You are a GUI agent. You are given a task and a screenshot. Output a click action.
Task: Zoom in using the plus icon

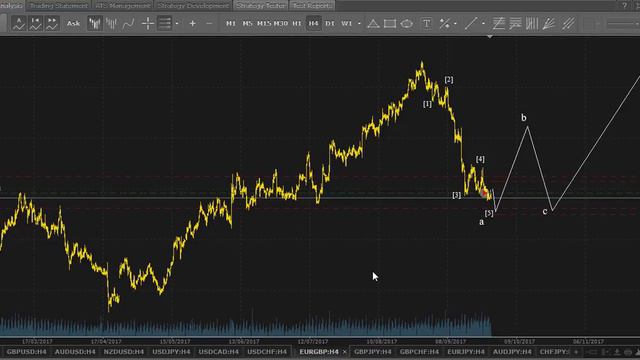[x=192, y=23]
